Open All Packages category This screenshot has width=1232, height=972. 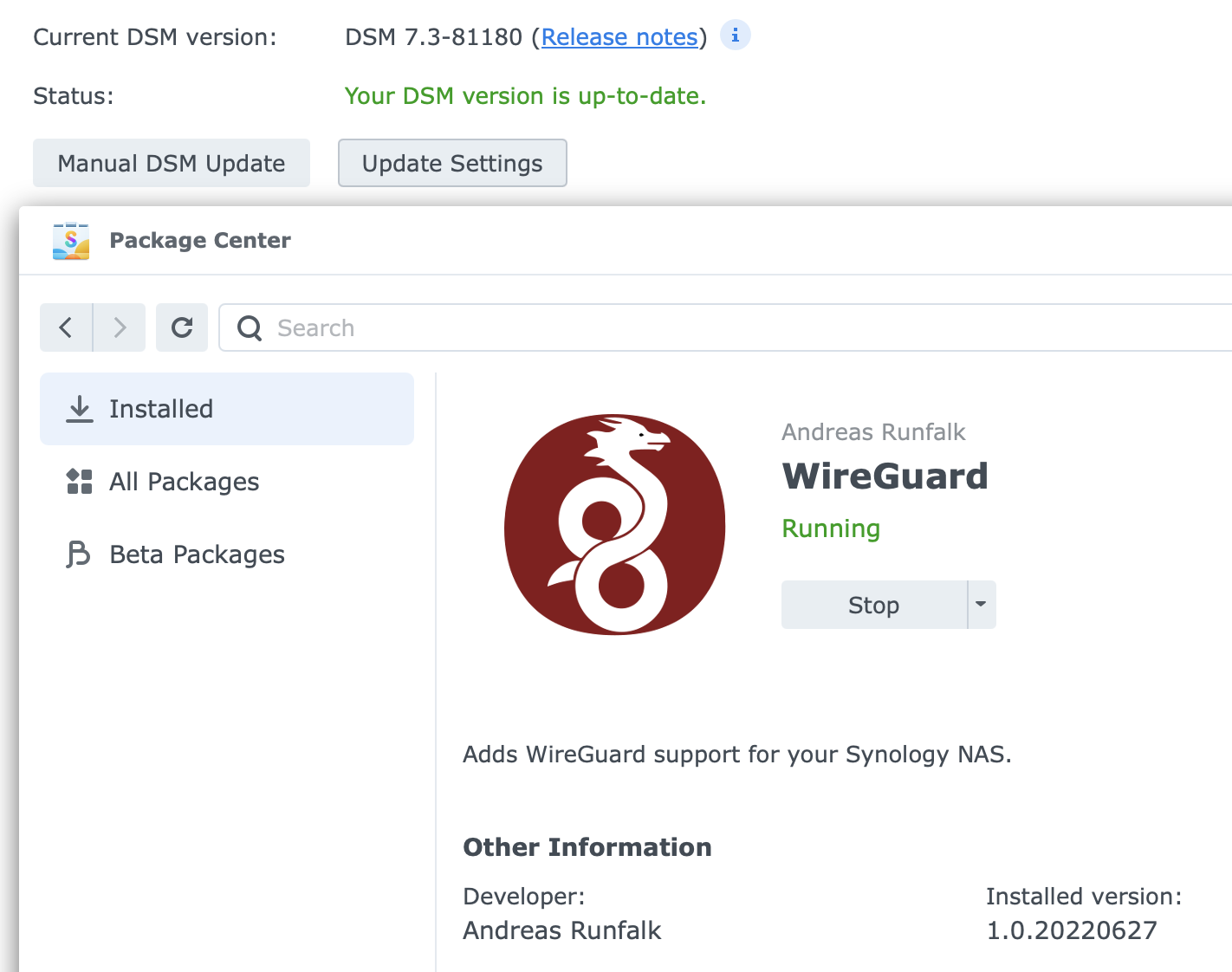tap(227, 482)
